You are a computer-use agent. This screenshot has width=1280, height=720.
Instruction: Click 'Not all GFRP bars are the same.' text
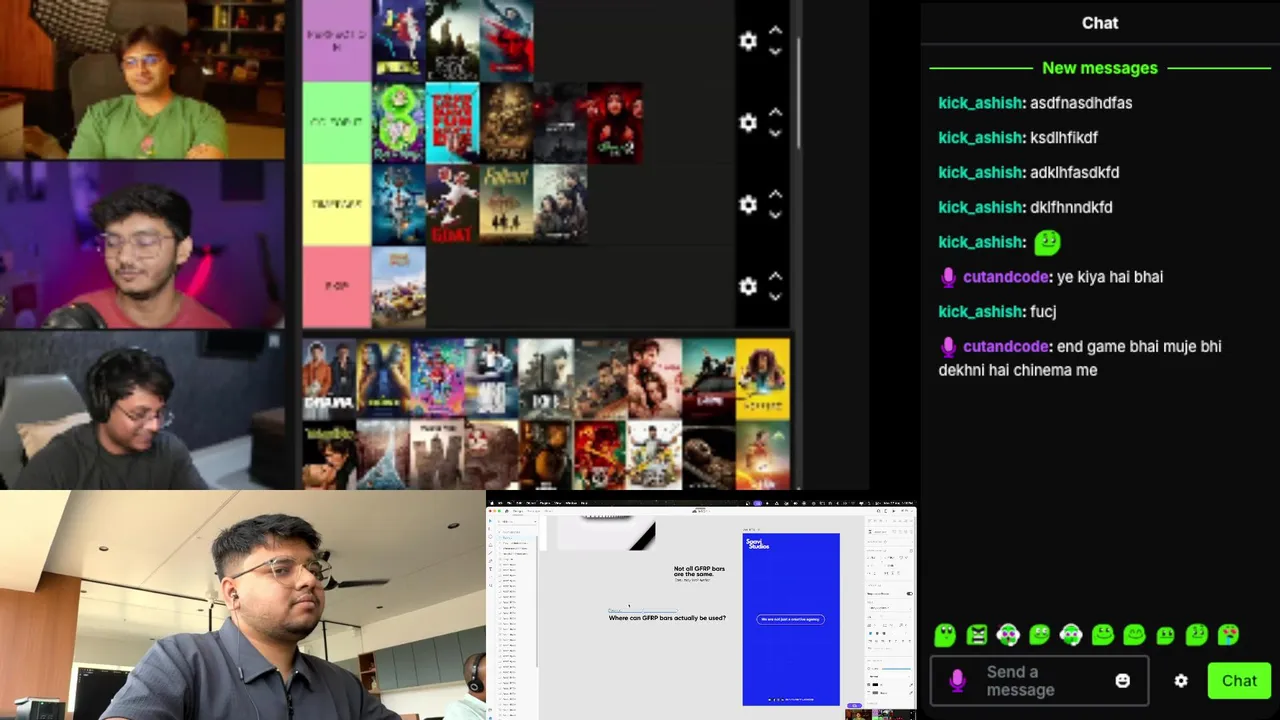tap(699, 571)
